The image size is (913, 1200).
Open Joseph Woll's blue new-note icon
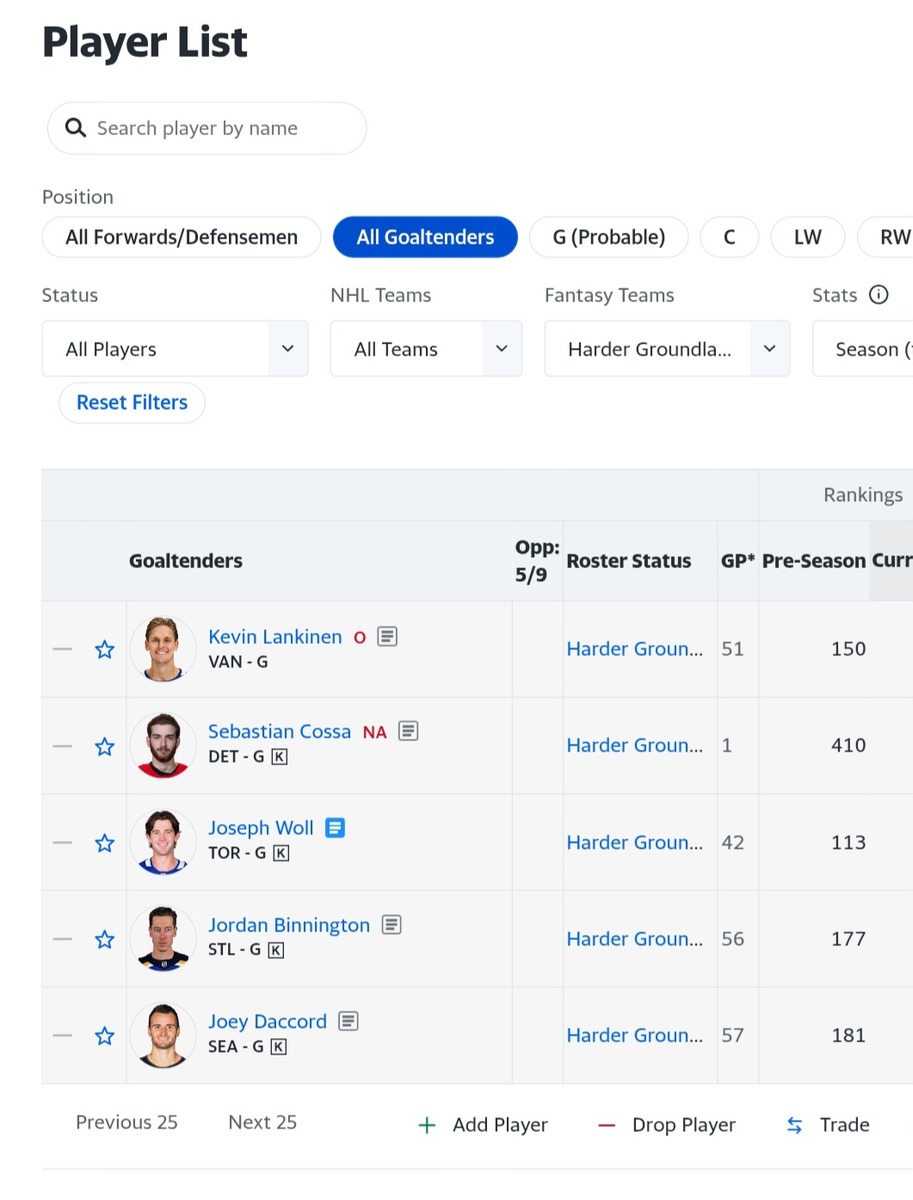[x=335, y=828]
